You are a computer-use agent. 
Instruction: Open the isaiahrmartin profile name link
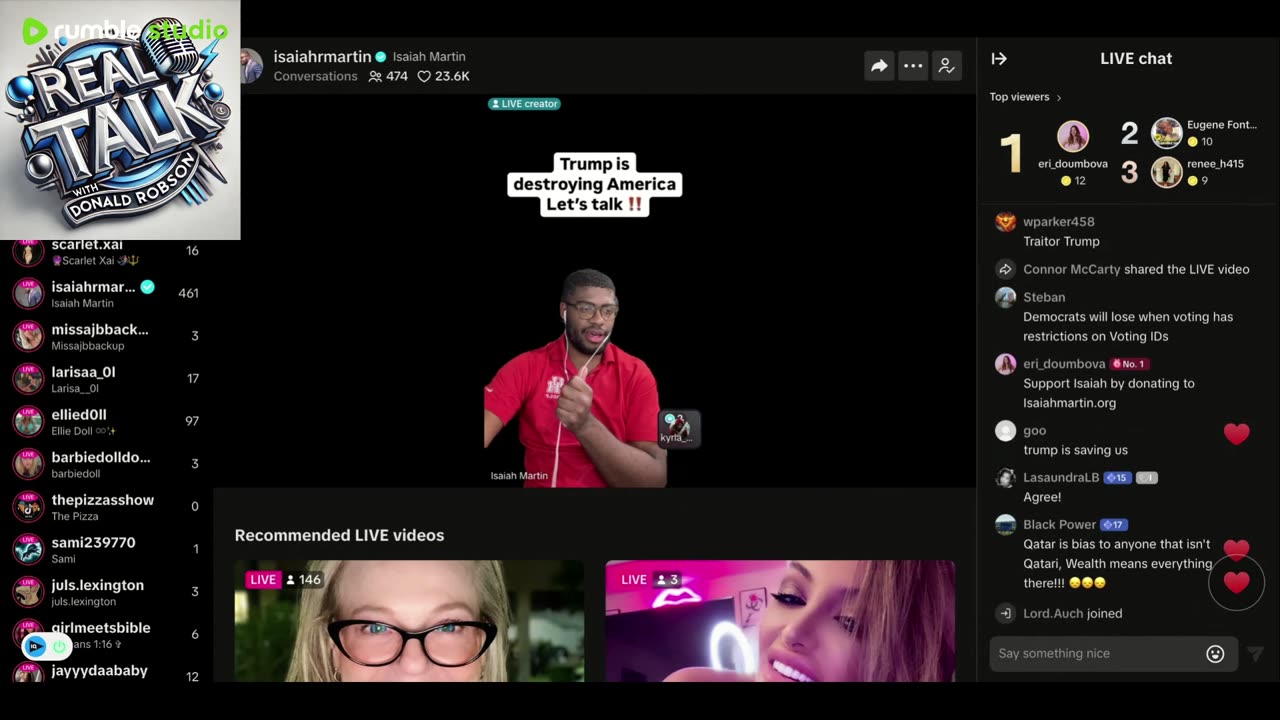tap(322, 57)
